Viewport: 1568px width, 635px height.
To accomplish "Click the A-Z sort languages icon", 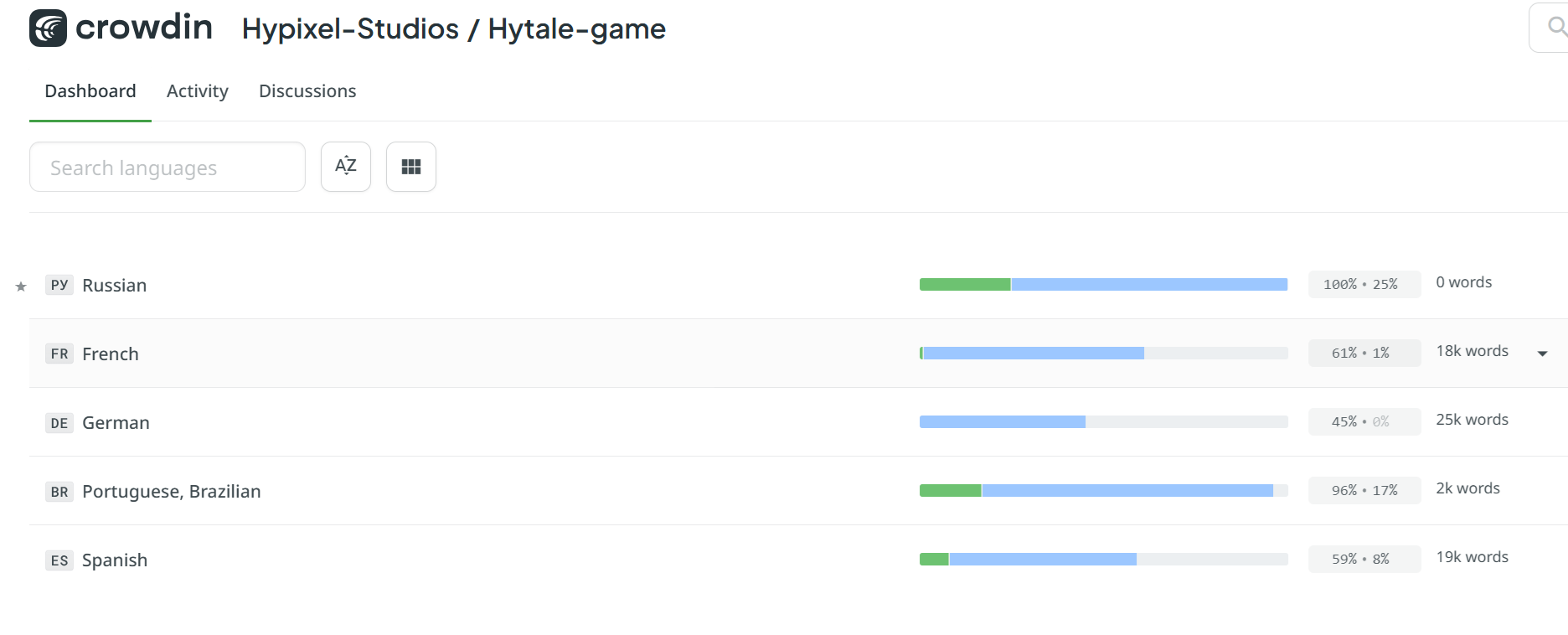I will pyautogui.click(x=346, y=167).
